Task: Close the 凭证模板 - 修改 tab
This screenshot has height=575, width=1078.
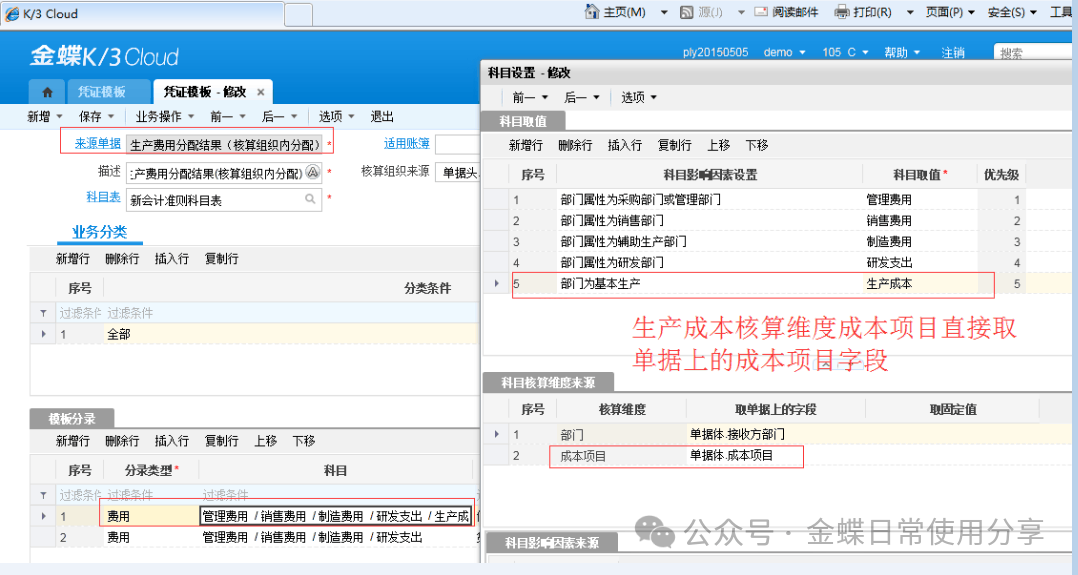Action: coord(260,92)
